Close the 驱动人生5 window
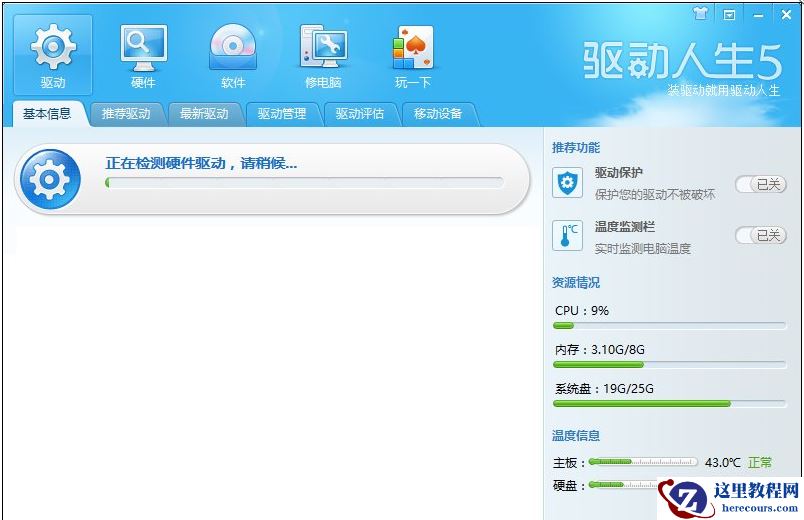 pos(786,15)
